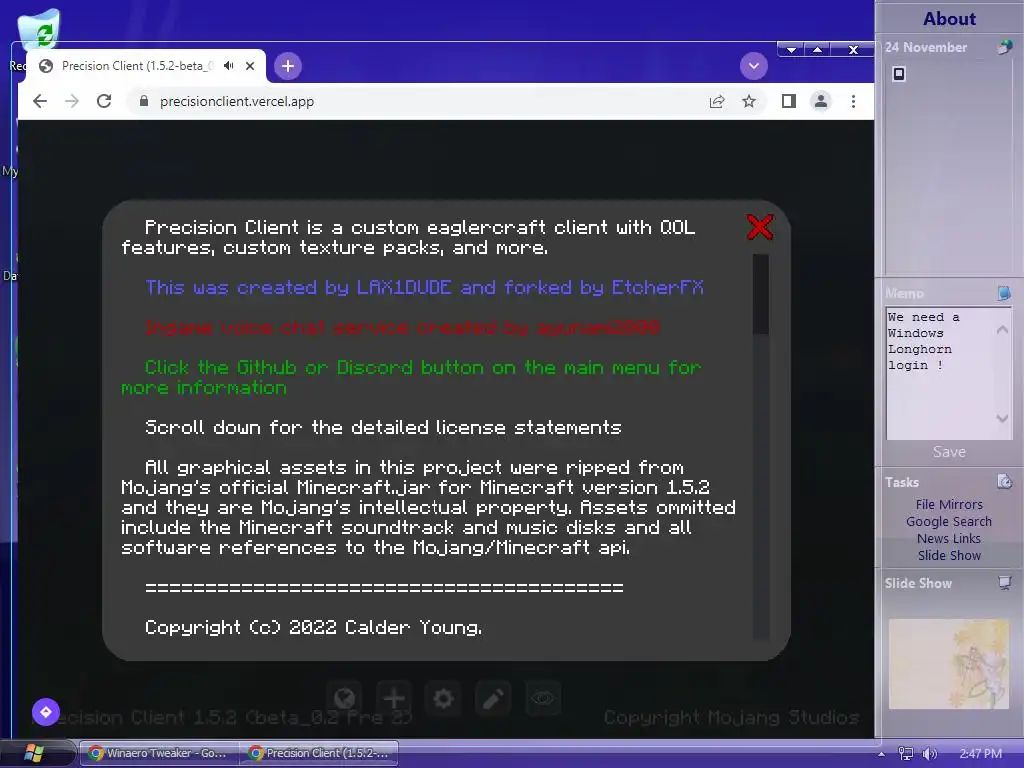Open Chrome profile menu
Viewport: 1024px width, 768px height.
click(820, 101)
